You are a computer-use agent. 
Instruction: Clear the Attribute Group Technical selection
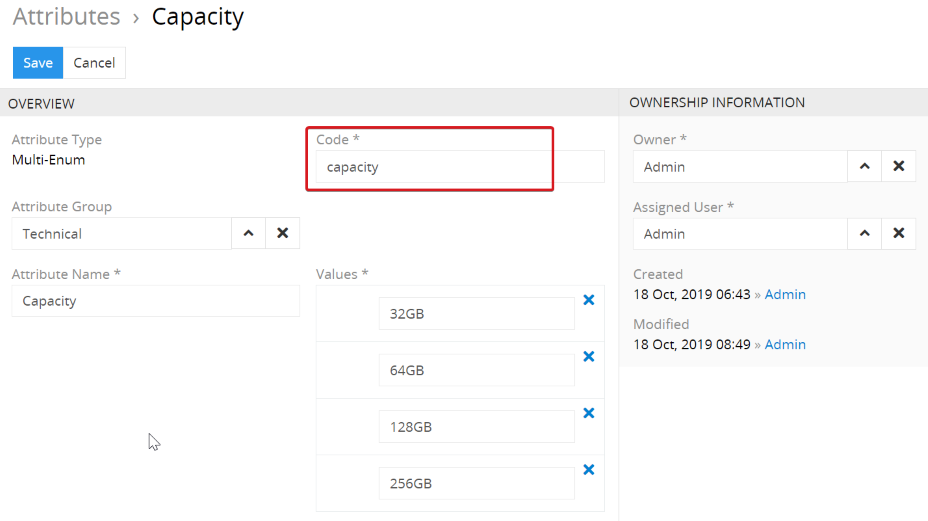coord(282,233)
